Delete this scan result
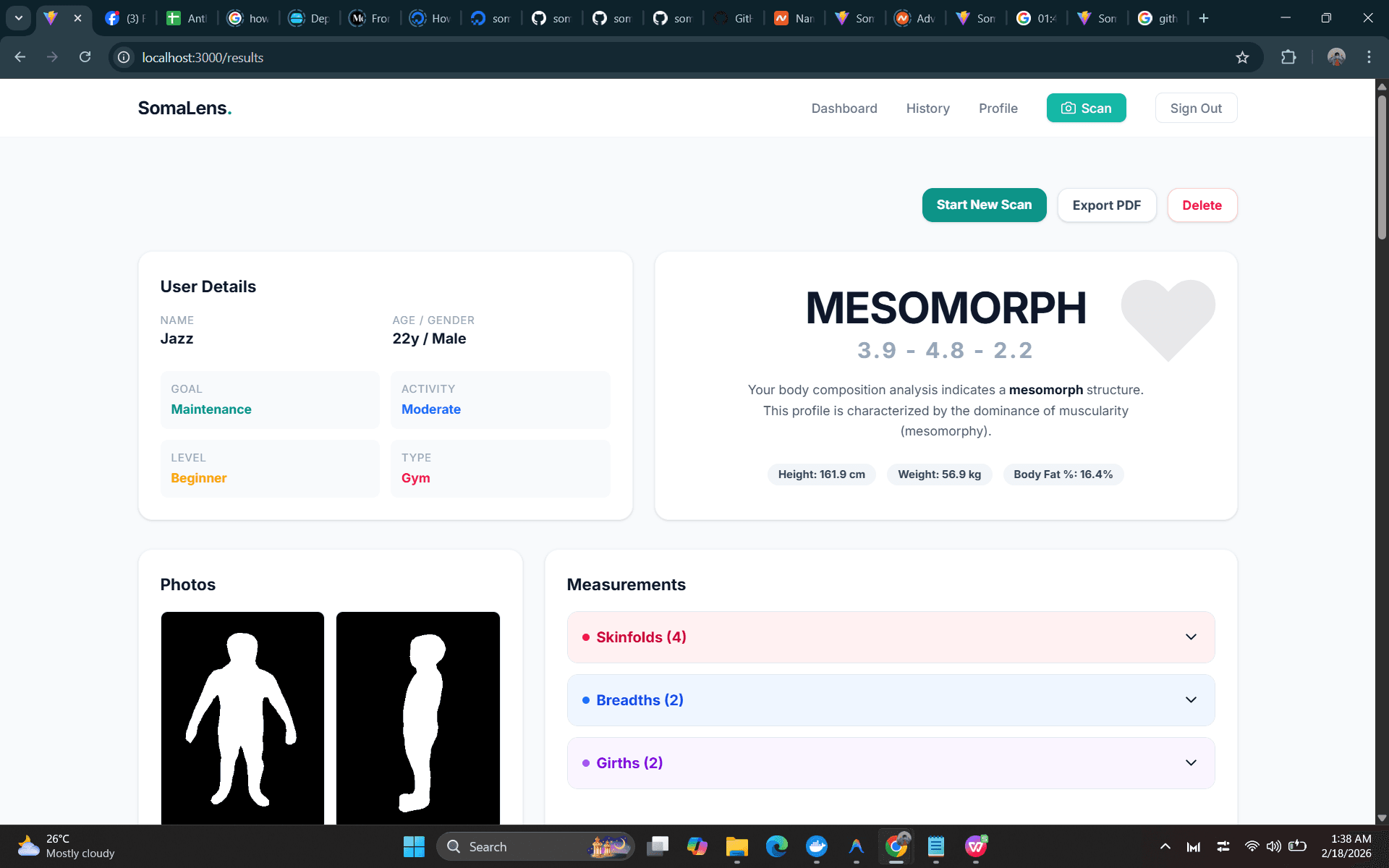This screenshot has width=1389, height=868. (1202, 205)
